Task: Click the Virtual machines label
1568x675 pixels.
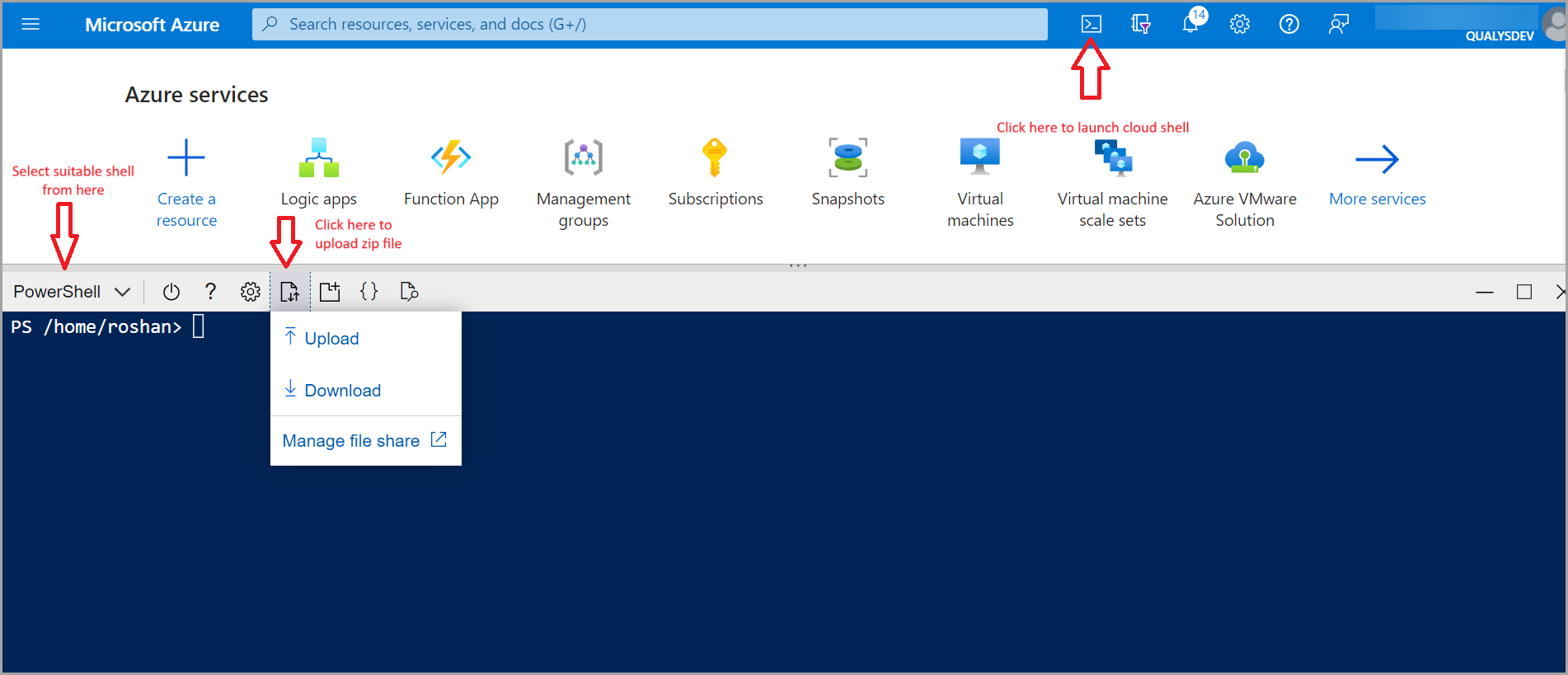Action: [980, 209]
